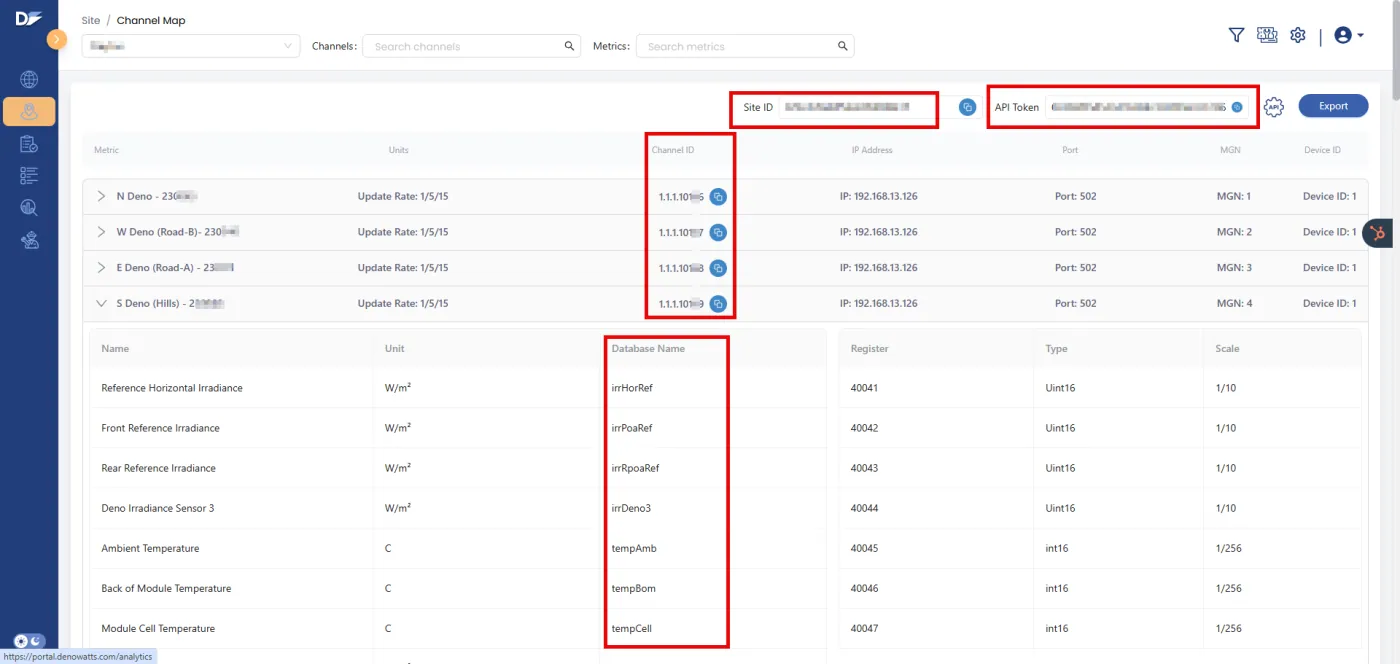1400x664 pixels.
Task: Expand the E Deno (Road-A) row
Action: 101,268
